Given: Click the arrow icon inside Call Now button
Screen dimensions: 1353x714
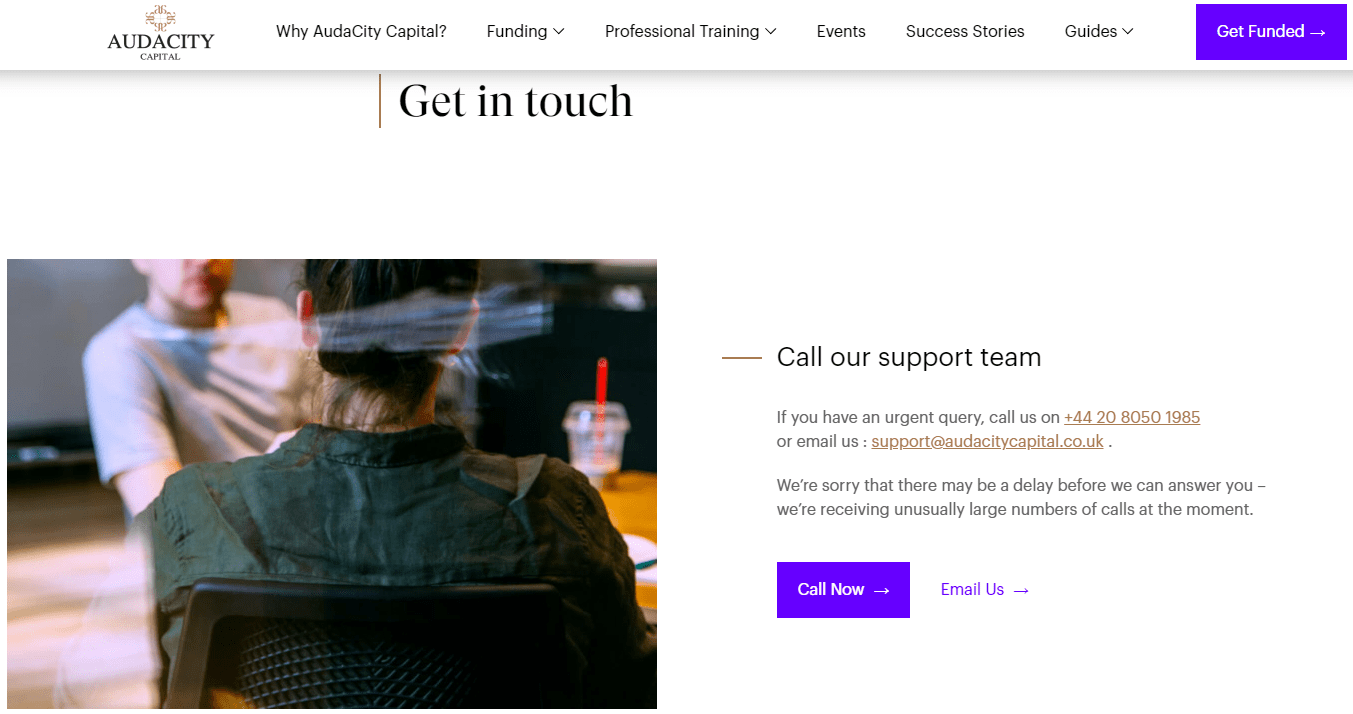Looking at the screenshot, I should point(881,591).
